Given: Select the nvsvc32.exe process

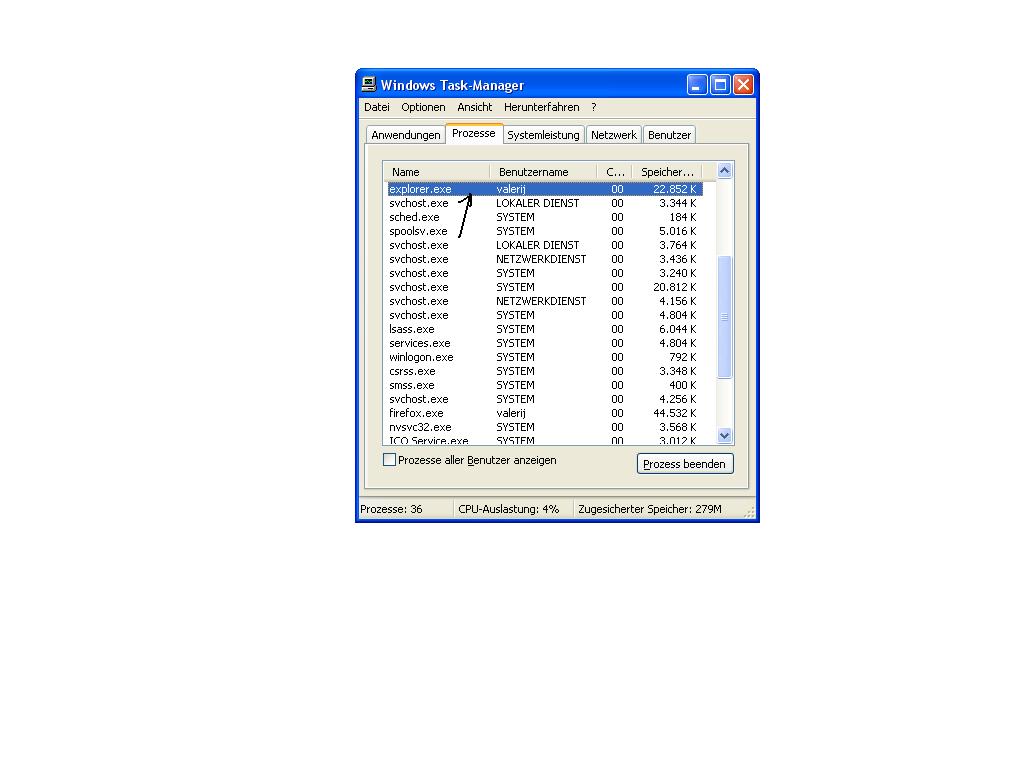Looking at the screenshot, I should click(545, 427).
